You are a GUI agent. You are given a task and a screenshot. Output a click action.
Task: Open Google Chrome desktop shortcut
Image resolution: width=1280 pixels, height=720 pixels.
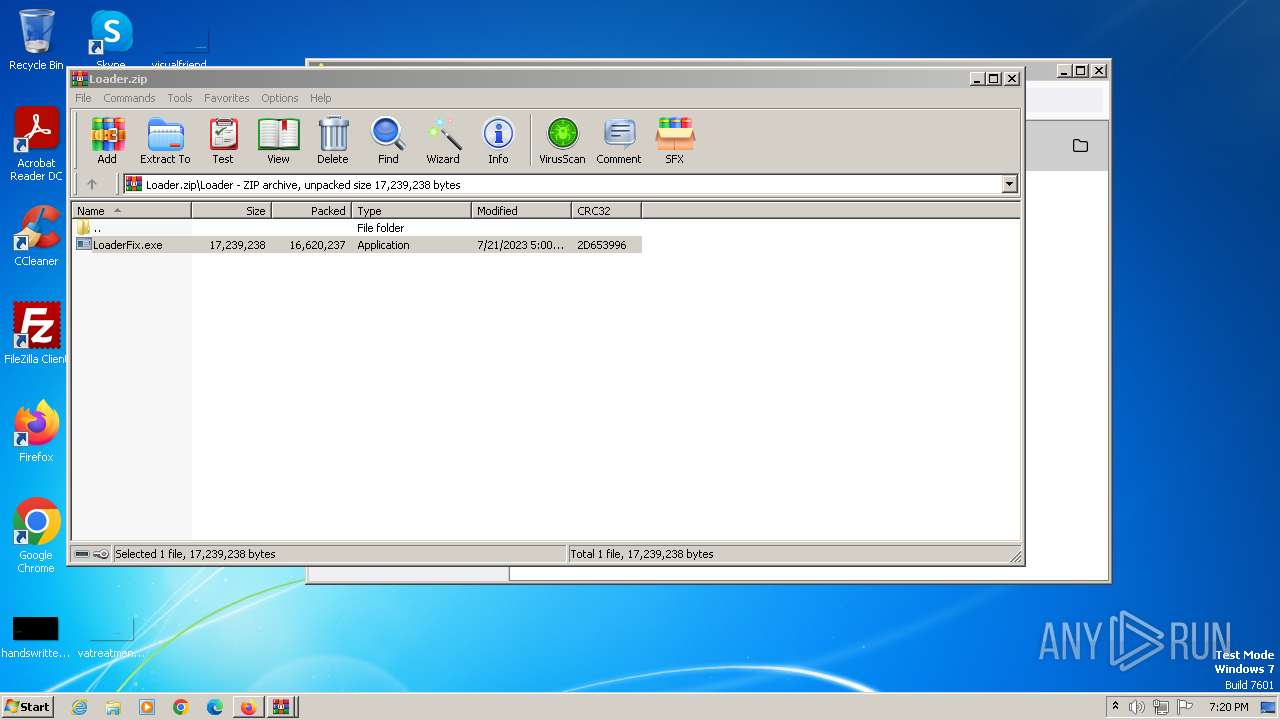[x=36, y=536]
